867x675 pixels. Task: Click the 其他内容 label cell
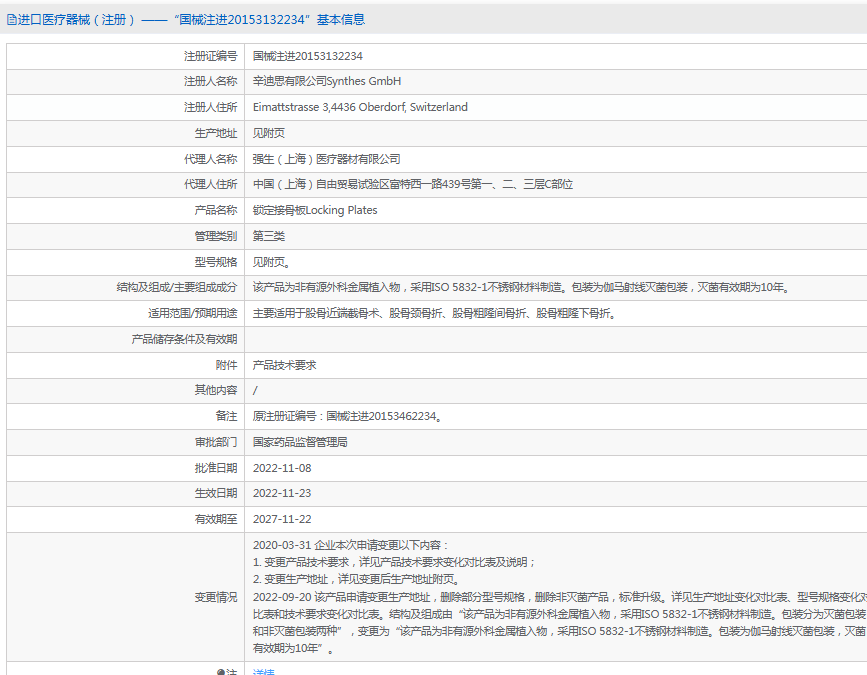[x=126, y=390]
